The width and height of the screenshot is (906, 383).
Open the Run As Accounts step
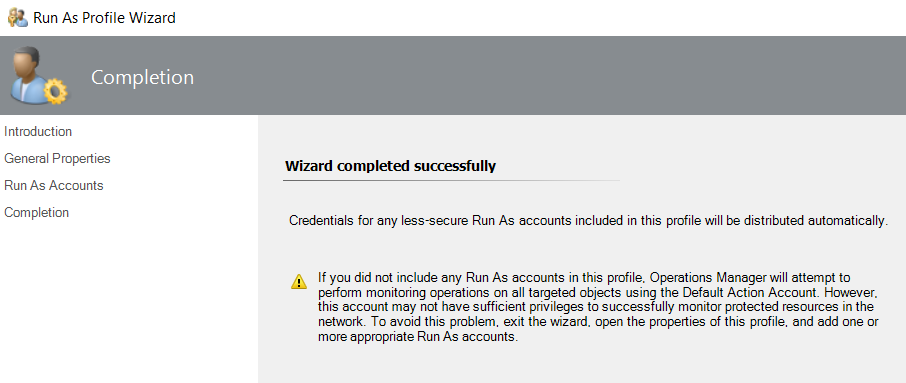point(54,185)
